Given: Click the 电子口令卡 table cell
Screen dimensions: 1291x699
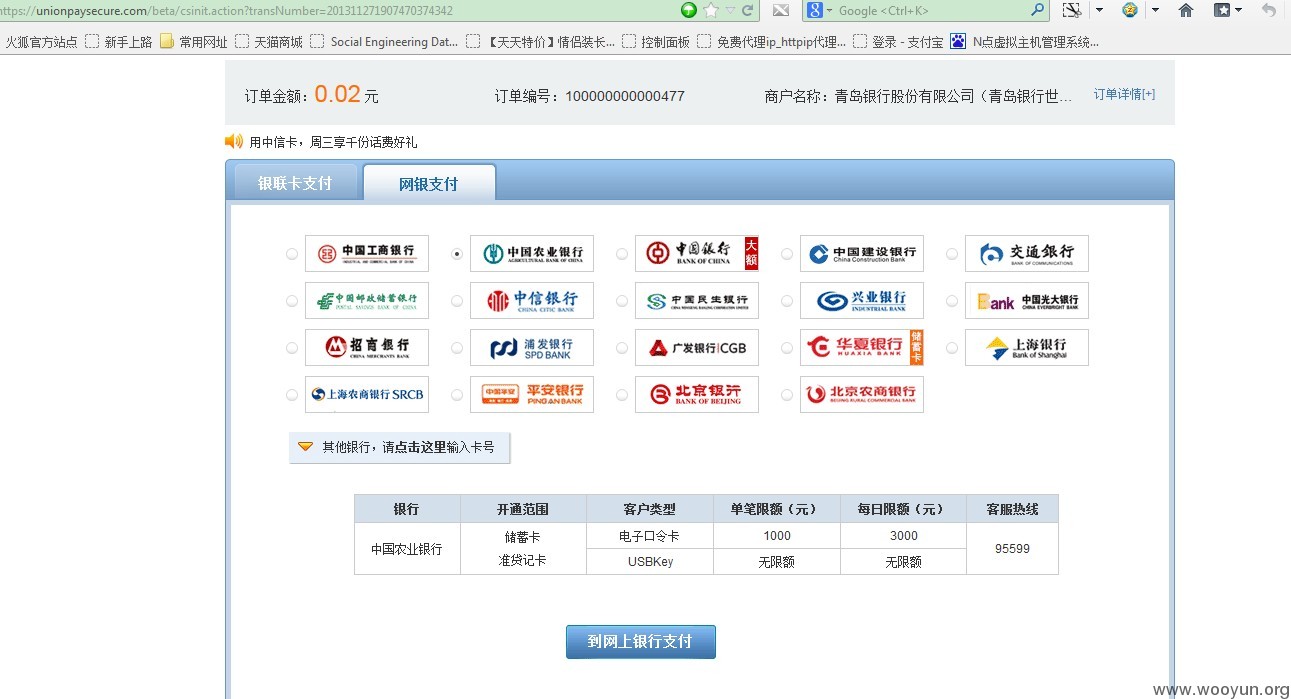Looking at the screenshot, I should 650,536.
